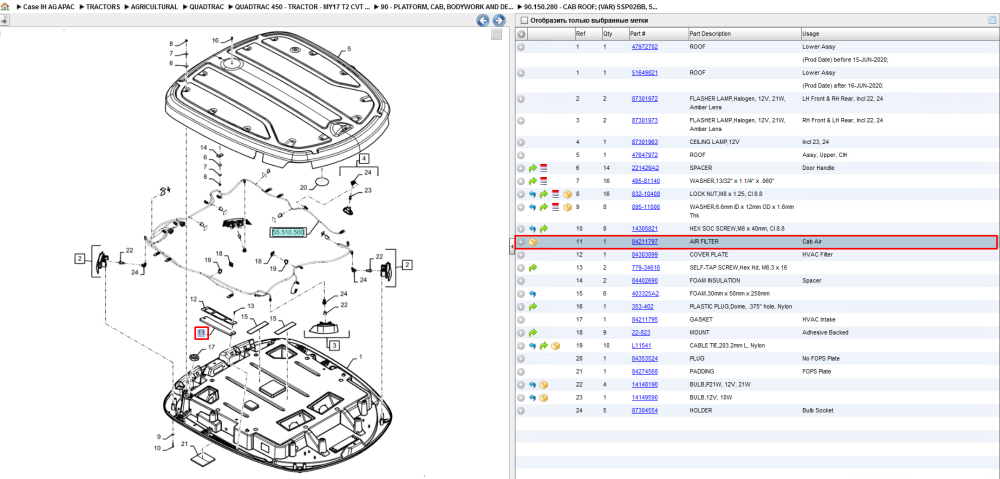Click the round button in the table header
The image size is (1000, 479).
point(521,34)
